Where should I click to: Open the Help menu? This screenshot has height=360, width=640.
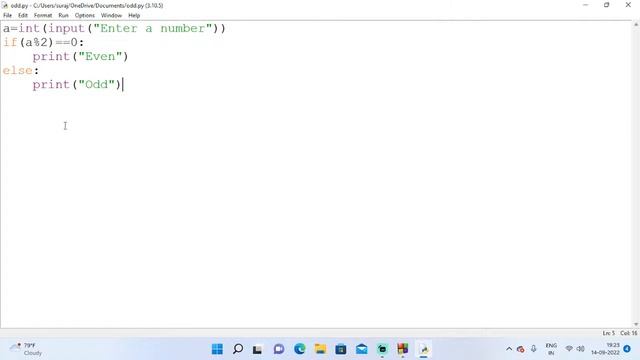[134, 16]
